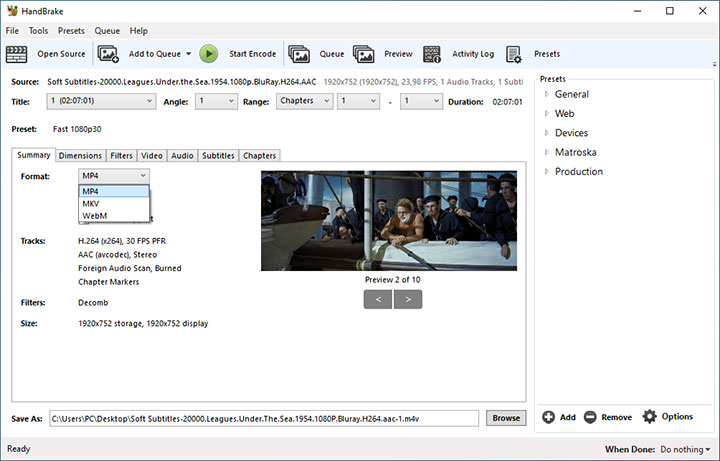Switch to the Dimensions tab

(x=80, y=156)
